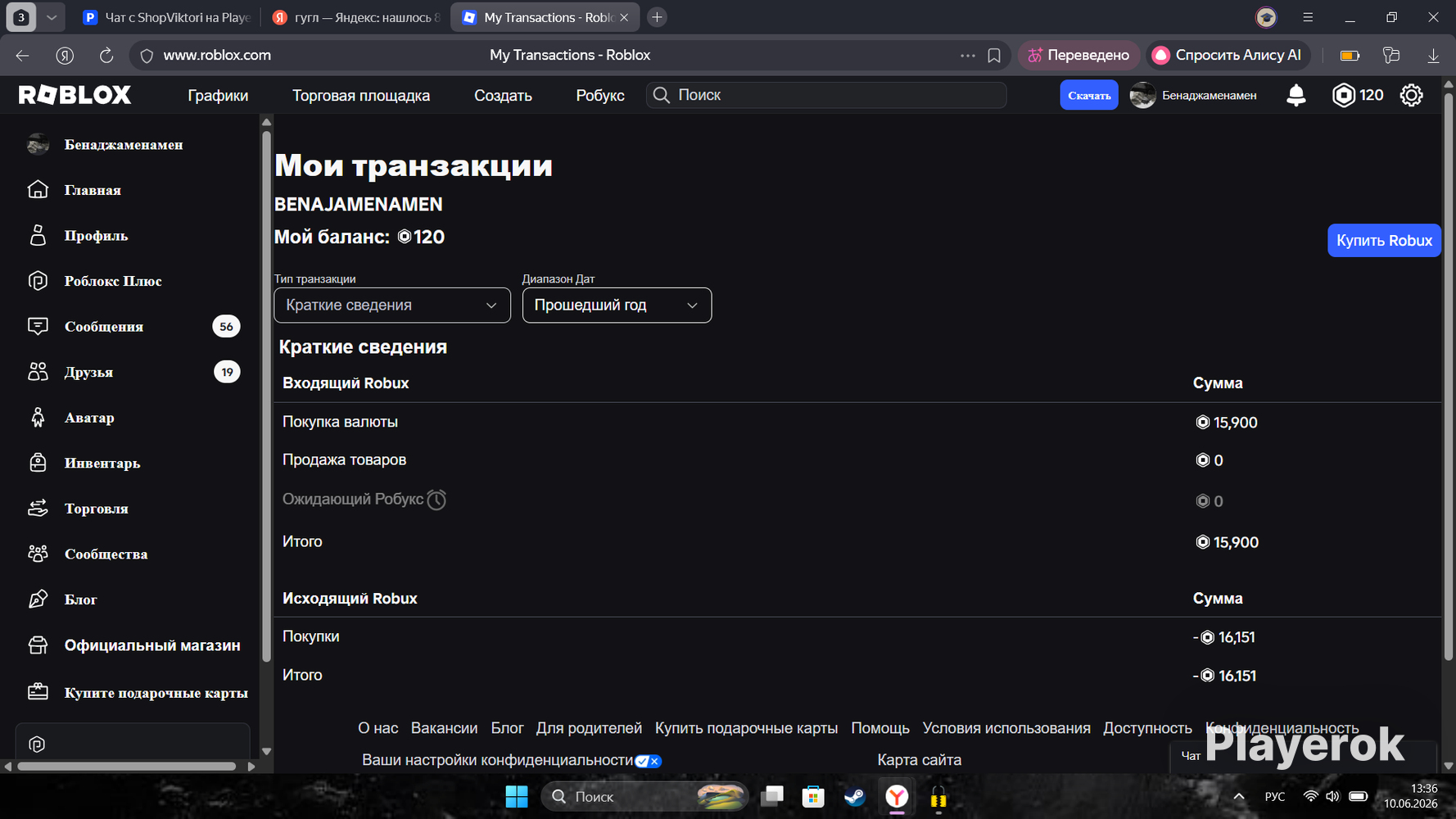
Task: Open the three-dot page actions menu
Action: (967, 55)
